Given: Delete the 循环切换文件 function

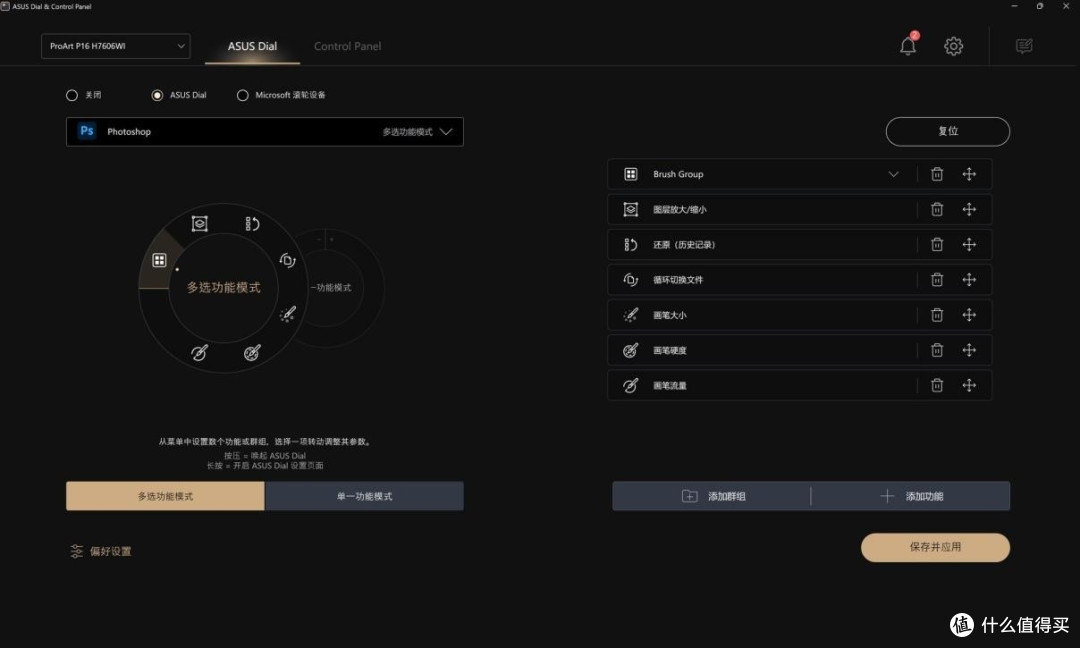Looking at the screenshot, I should 937,280.
